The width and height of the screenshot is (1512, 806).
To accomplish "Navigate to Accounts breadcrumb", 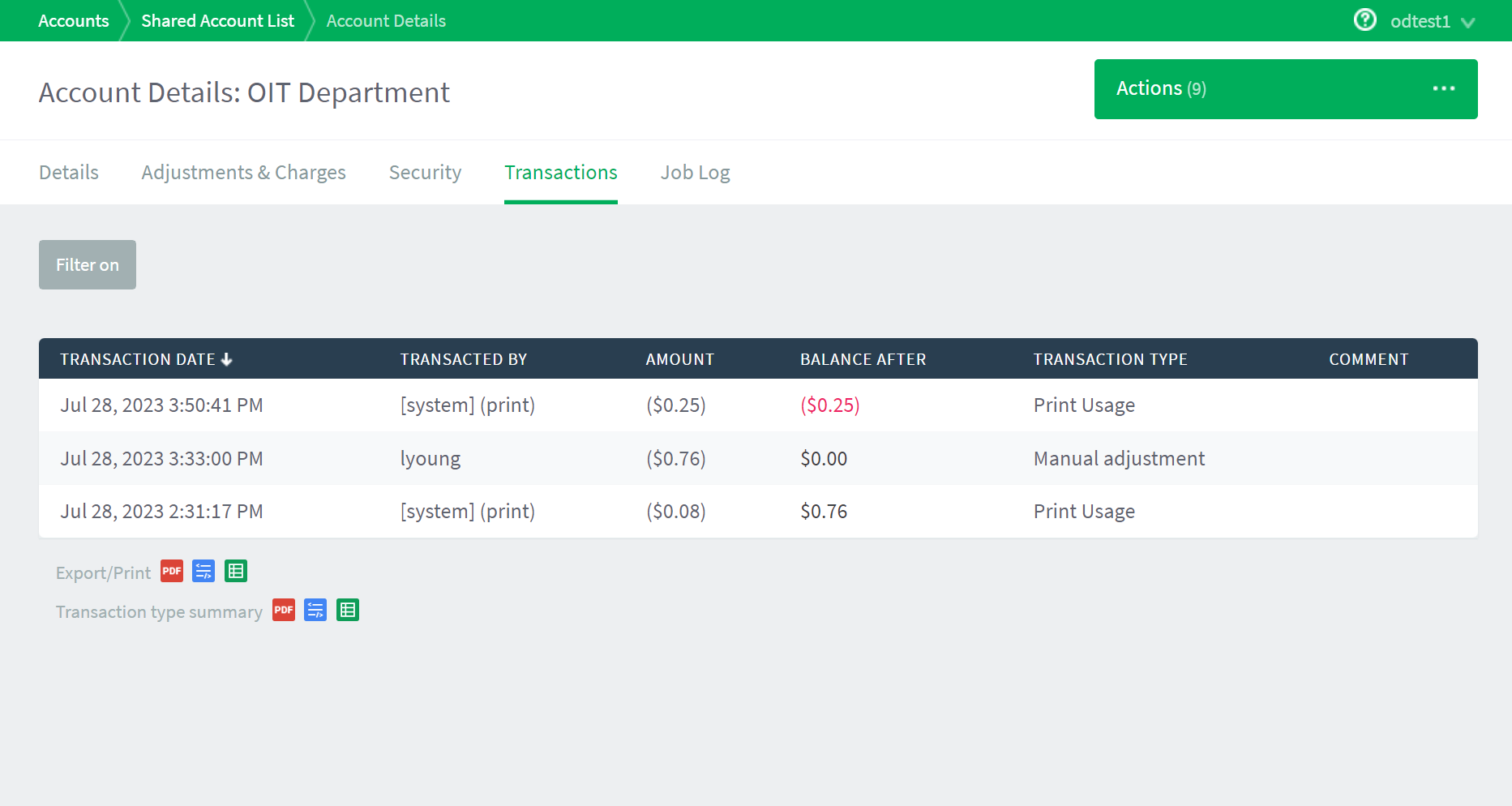I will 74,21.
